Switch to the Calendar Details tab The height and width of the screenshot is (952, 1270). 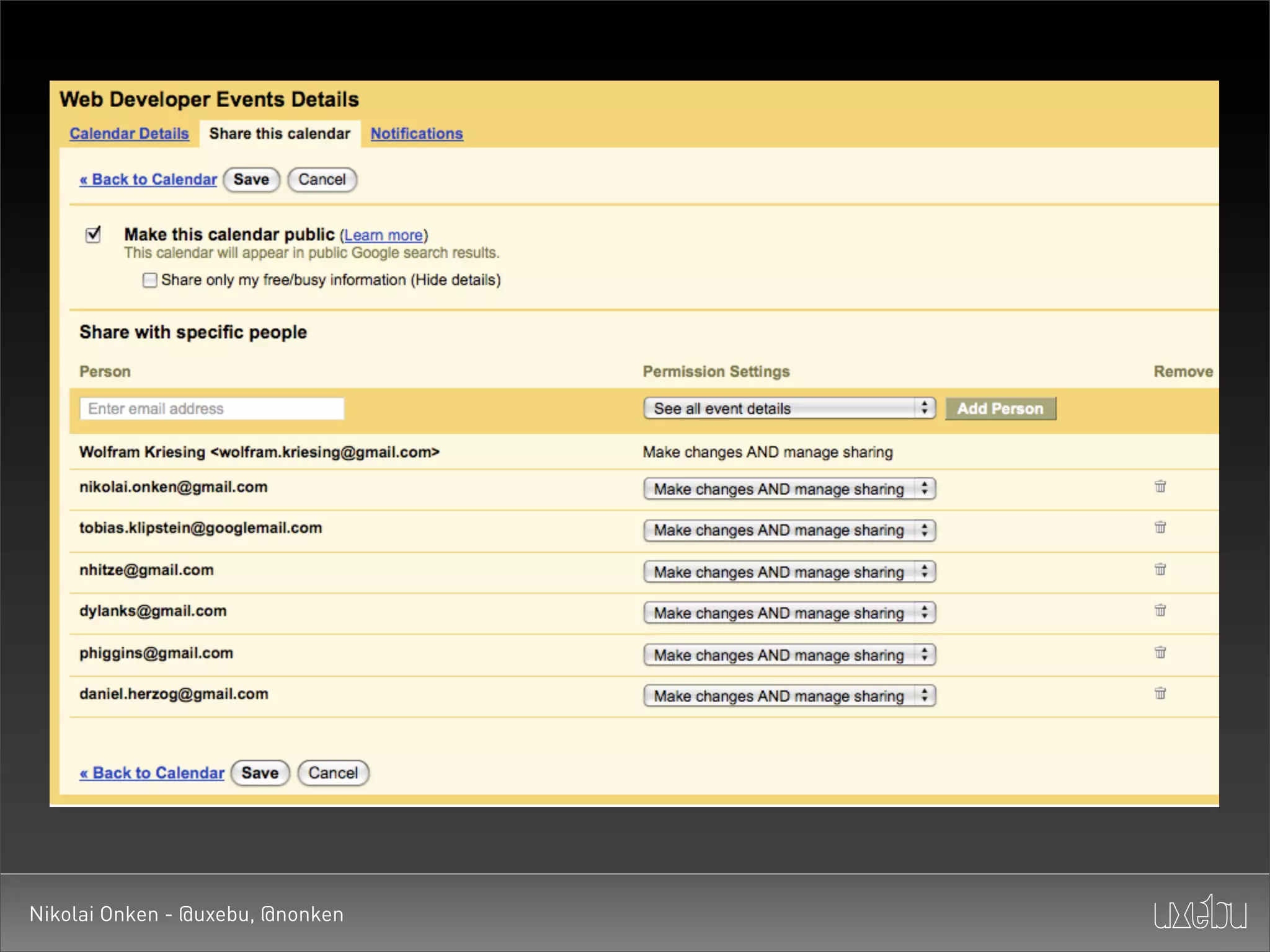(x=129, y=134)
